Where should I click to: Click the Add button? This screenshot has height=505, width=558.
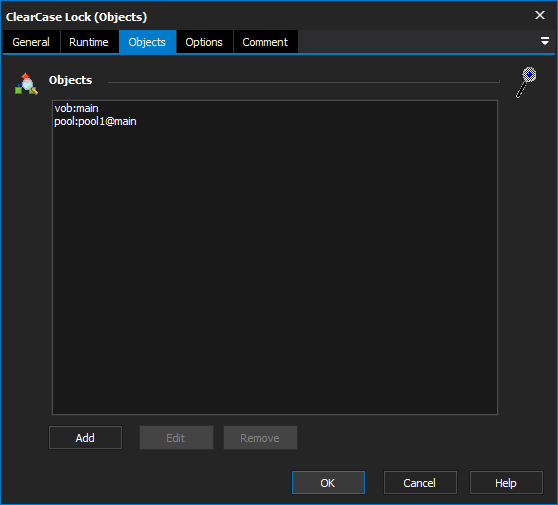tap(85, 438)
